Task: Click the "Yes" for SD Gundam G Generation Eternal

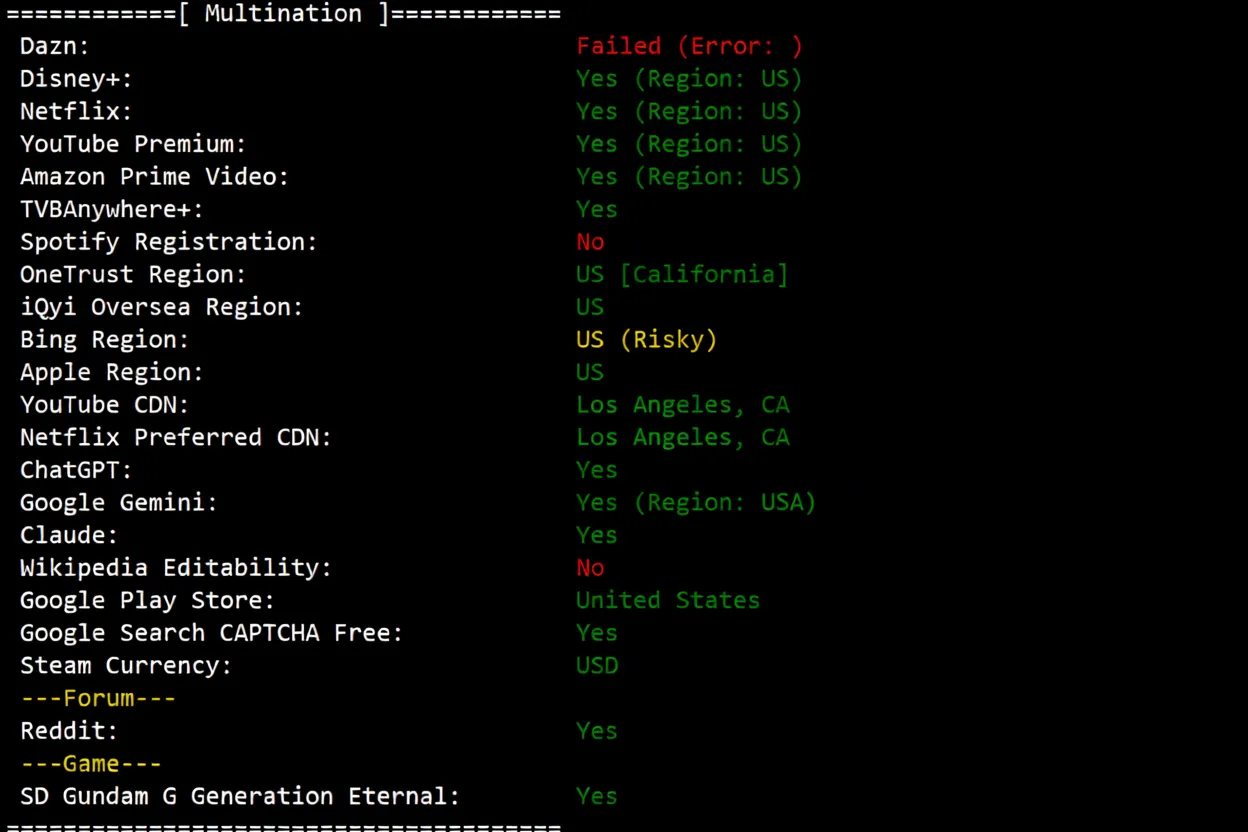Action: coord(597,796)
